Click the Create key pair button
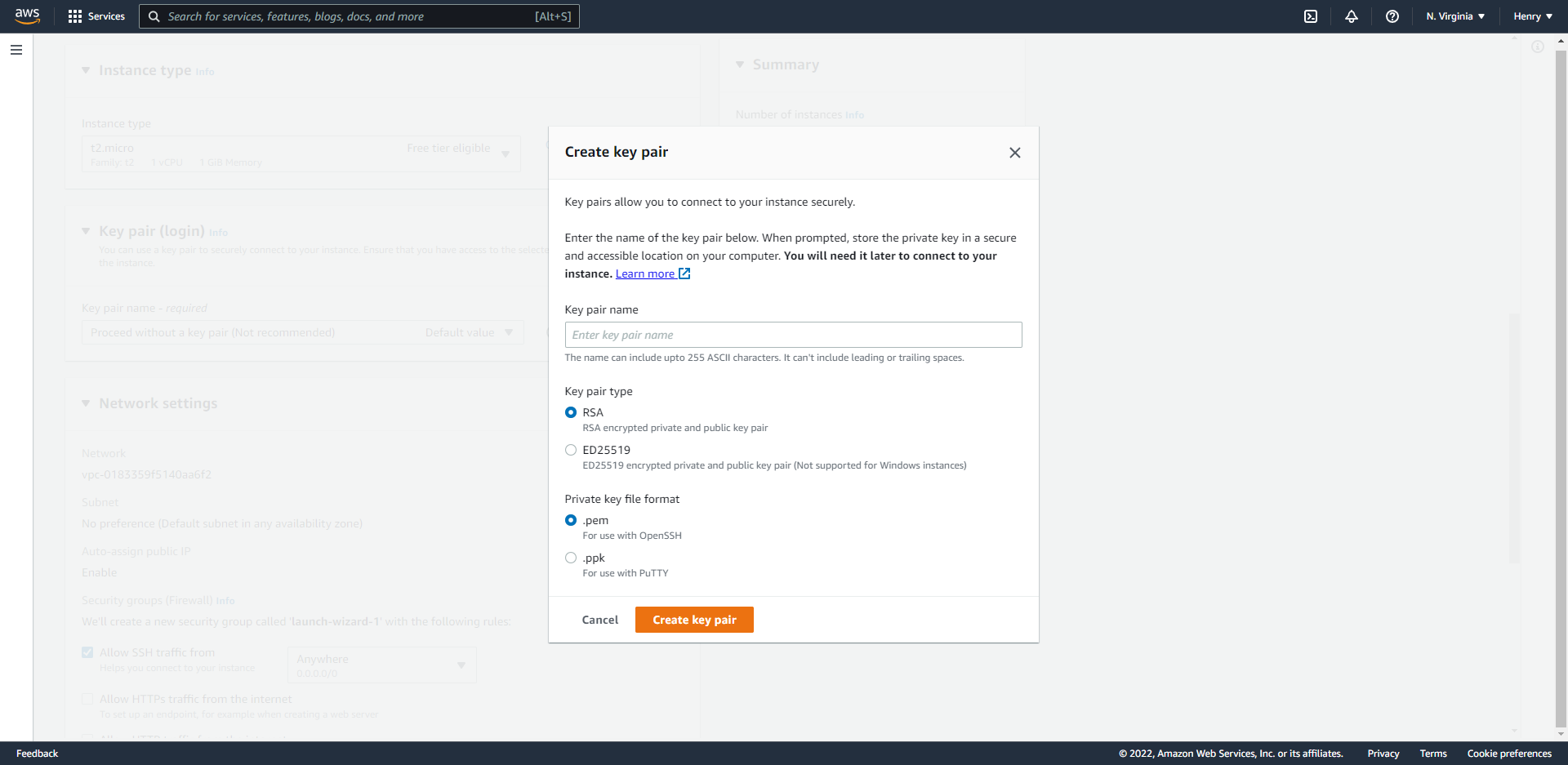The height and width of the screenshot is (765, 1568). pyautogui.click(x=693, y=619)
